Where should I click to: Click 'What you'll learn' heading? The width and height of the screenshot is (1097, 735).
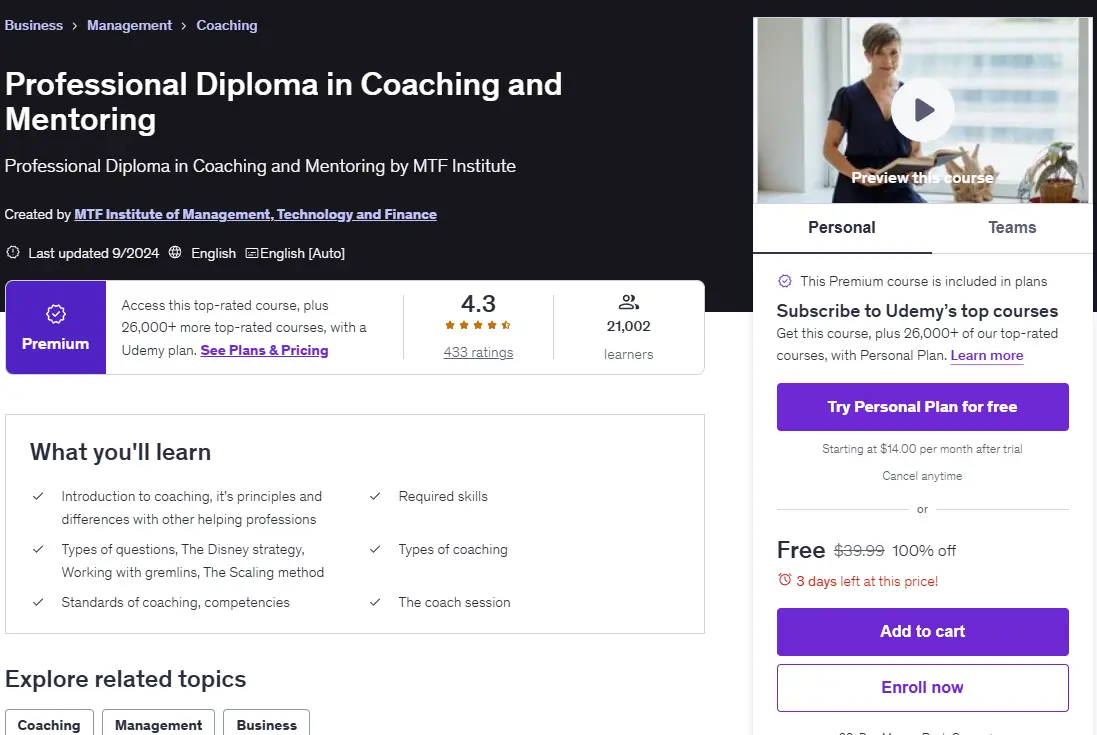pyautogui.click(x=120, y=452)
